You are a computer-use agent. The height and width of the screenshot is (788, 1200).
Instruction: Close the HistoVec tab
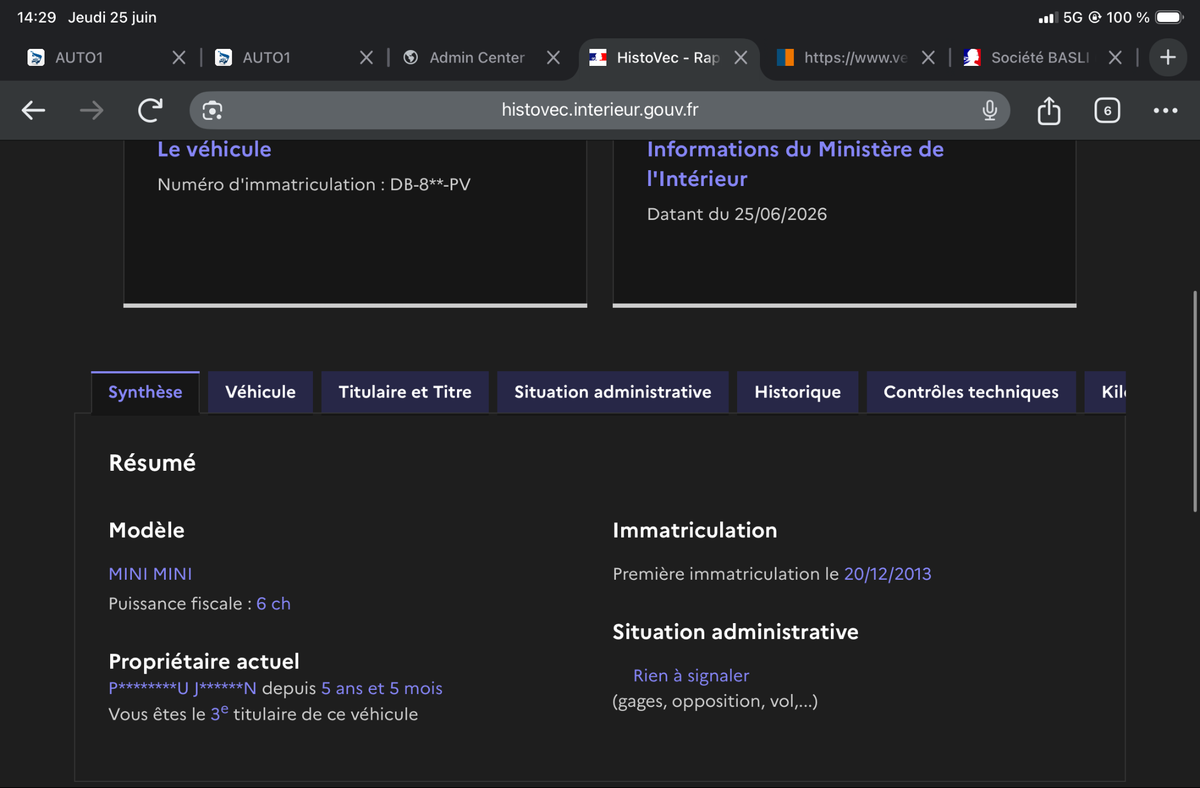point(741,58)
